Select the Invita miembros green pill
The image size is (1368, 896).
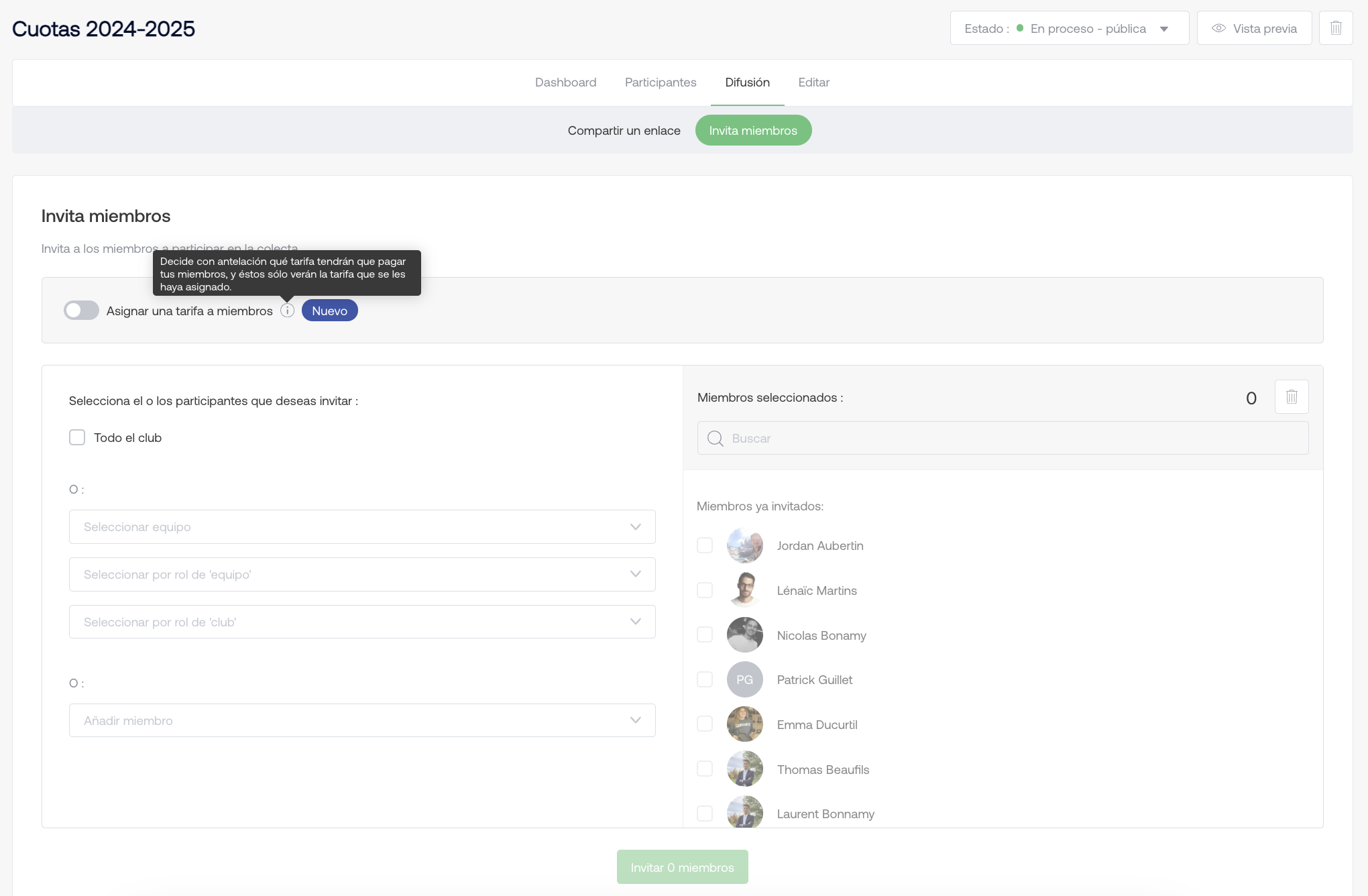pyautogui.click(x=753, y=131)
